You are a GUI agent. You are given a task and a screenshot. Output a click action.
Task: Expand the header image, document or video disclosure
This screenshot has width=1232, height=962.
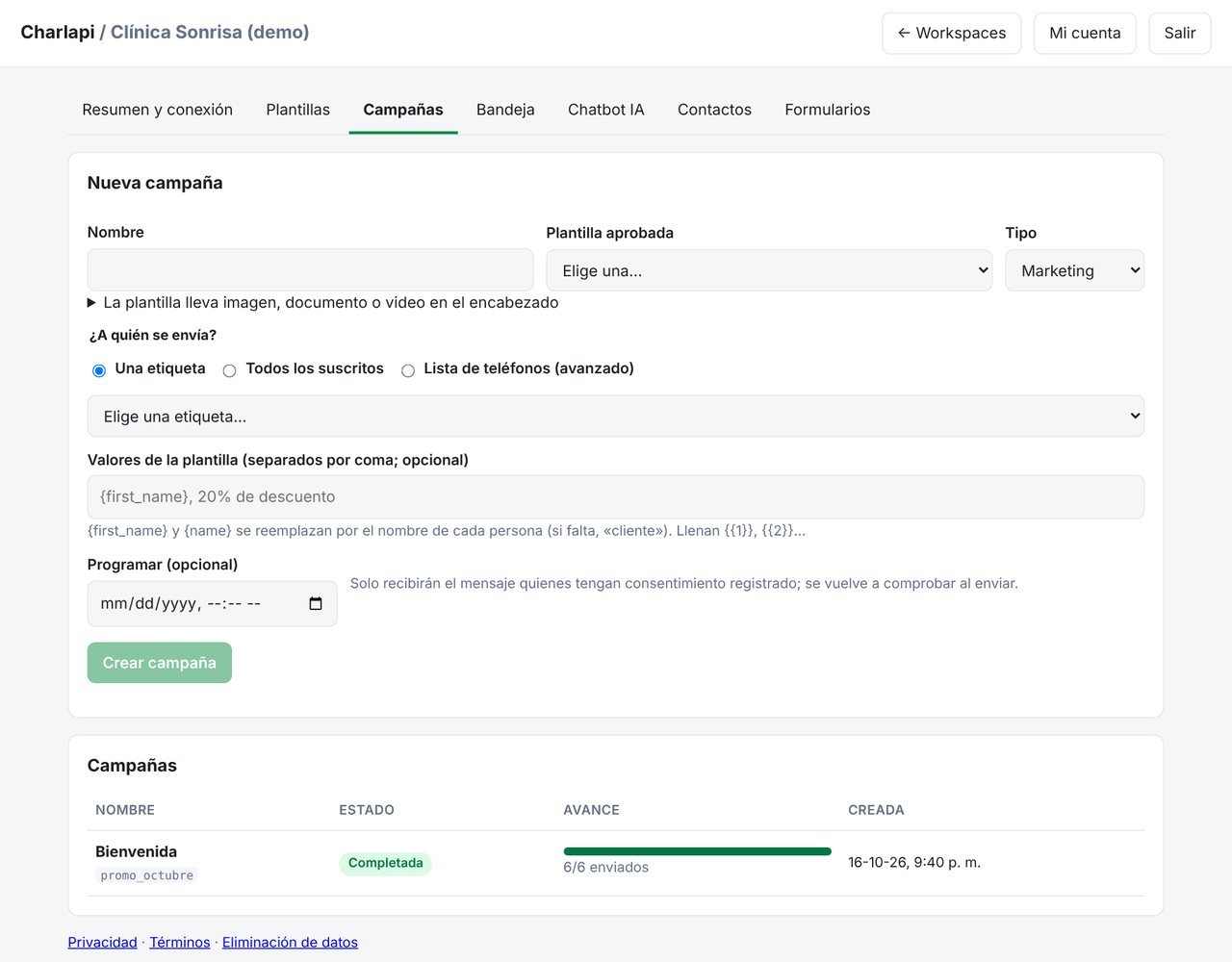(x=322, y=302)
